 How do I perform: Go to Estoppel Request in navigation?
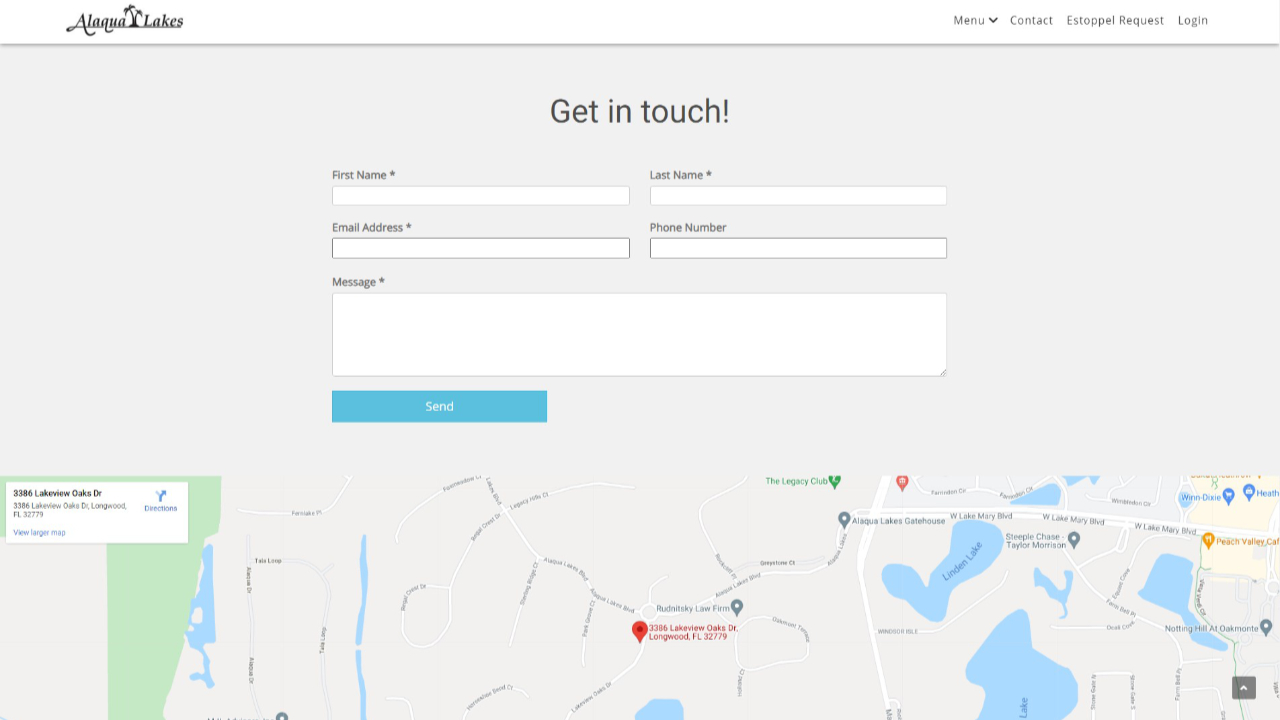tap(1115, 20)
